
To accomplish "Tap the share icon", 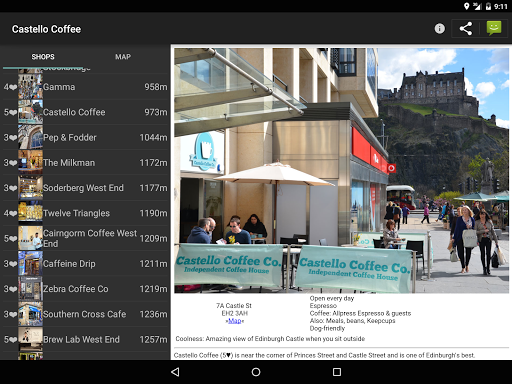I will 466,29.
